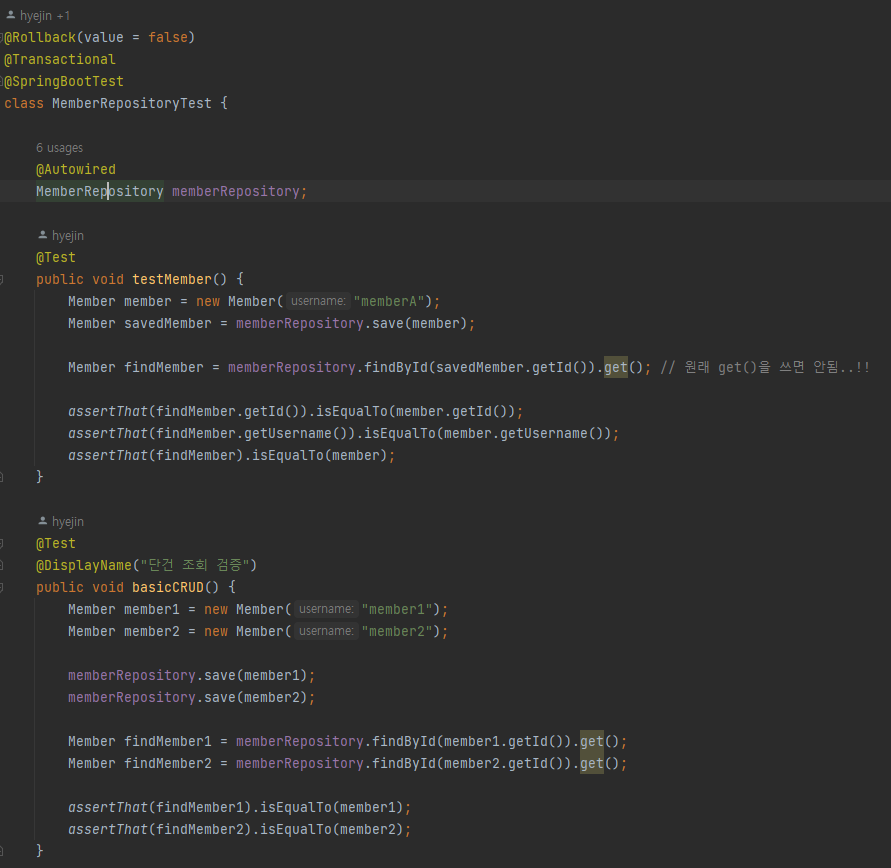This screenshot has width=891, height=868.
Task: Click the hyejin author hint above basicCRUD
Action: click(x=61, y=521)
